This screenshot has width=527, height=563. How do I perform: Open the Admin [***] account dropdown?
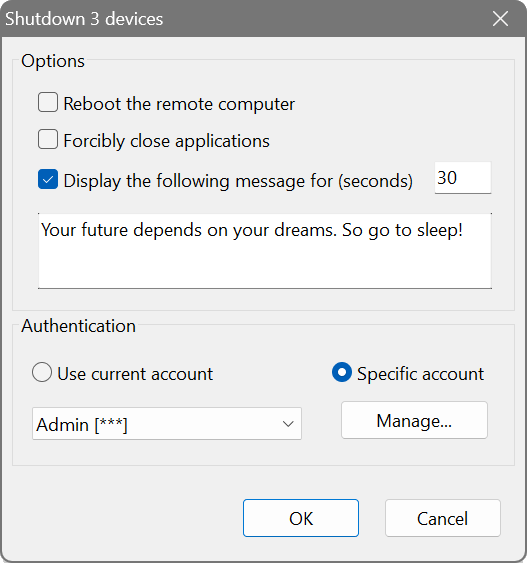click(x=167, y=424)
